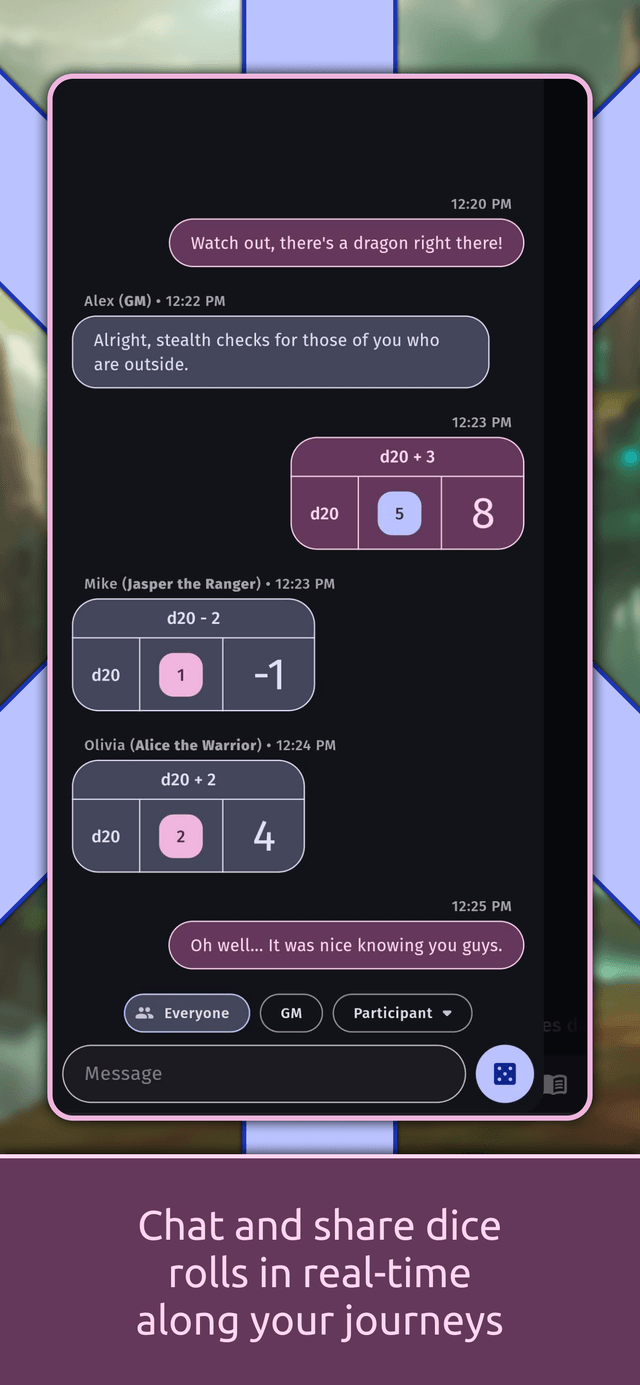This screenshot has height=1385, width=640.
Task: Open the journal book icon
Action: pos(555,1084)
